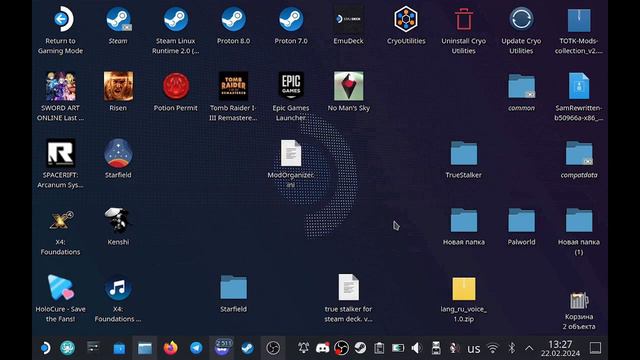Switch the us keyboard layout indicator
Image resolution: width=640 pixels, height=360 pixels.
(473, 349)
